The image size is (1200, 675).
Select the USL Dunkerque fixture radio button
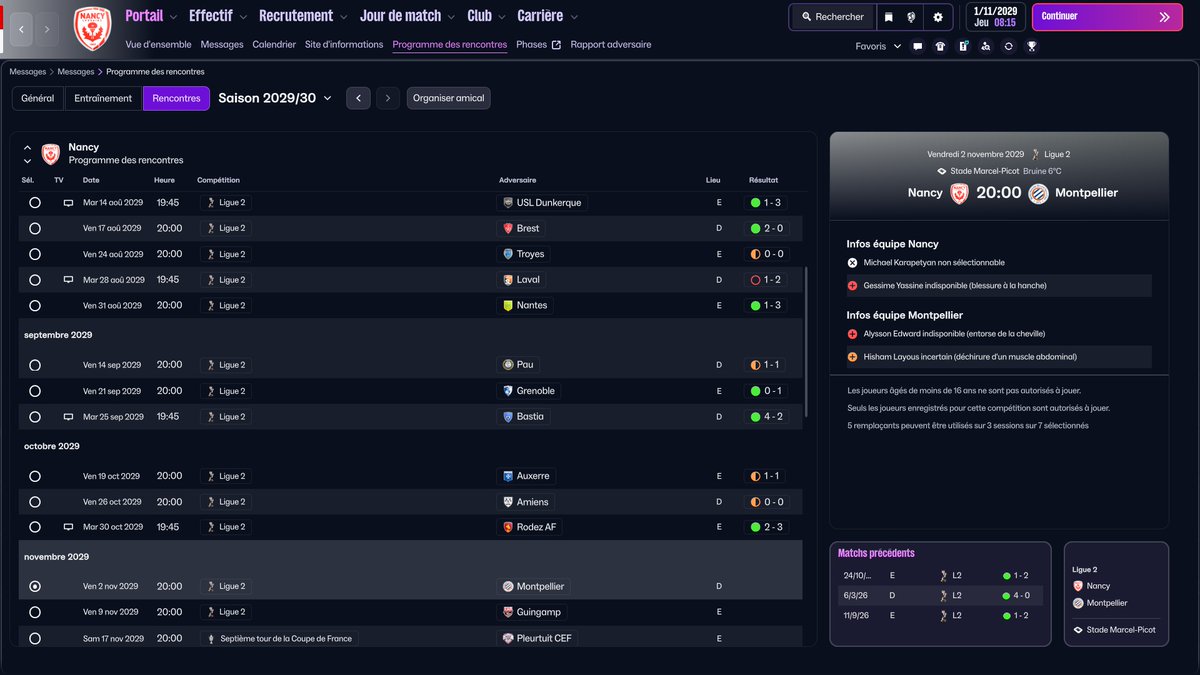point(35,202)
